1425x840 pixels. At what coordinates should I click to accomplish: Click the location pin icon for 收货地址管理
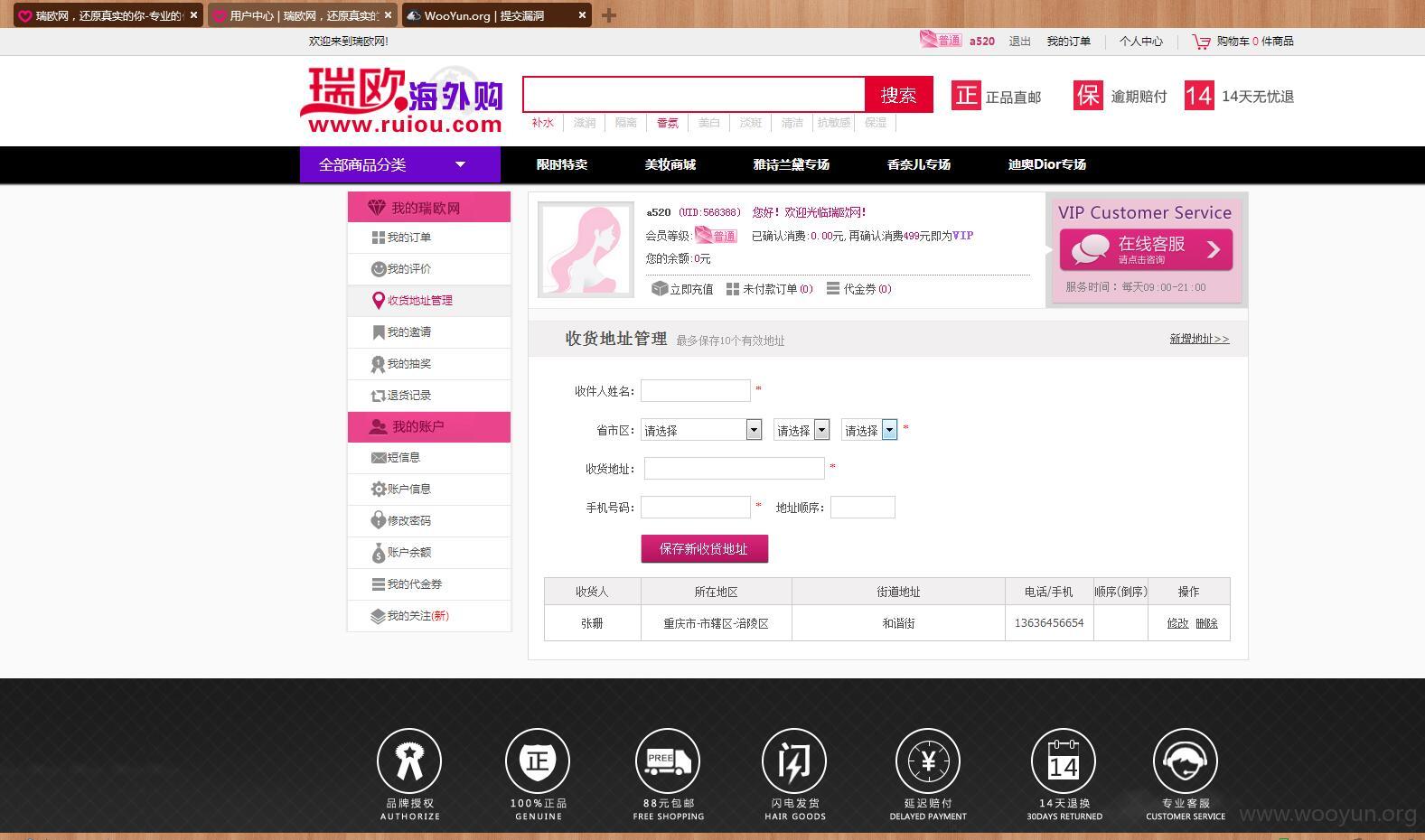click(379, 301)
